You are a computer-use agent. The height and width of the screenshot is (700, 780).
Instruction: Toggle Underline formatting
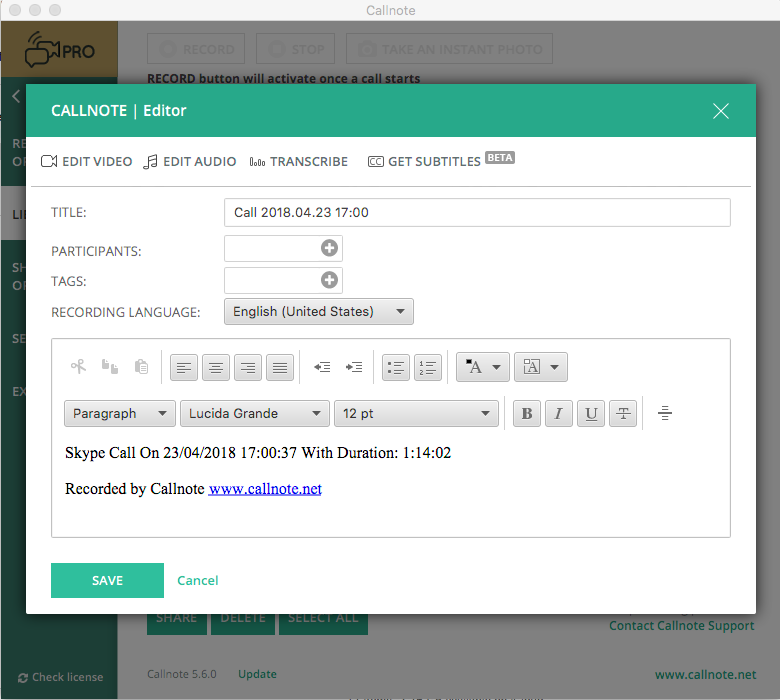[591, 413]
